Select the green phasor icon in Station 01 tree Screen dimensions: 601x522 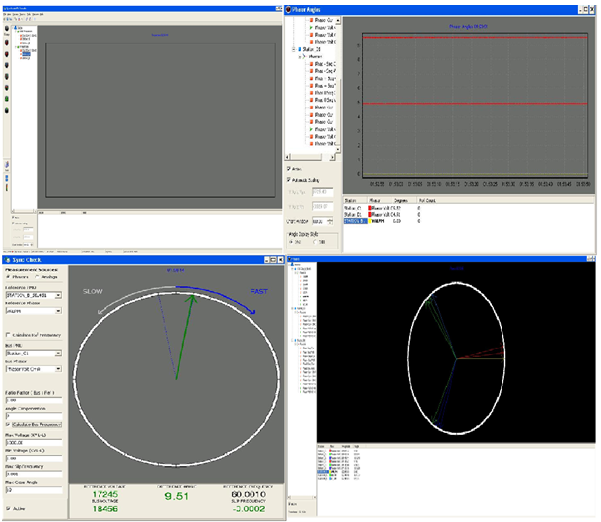[x=313, y=128]
